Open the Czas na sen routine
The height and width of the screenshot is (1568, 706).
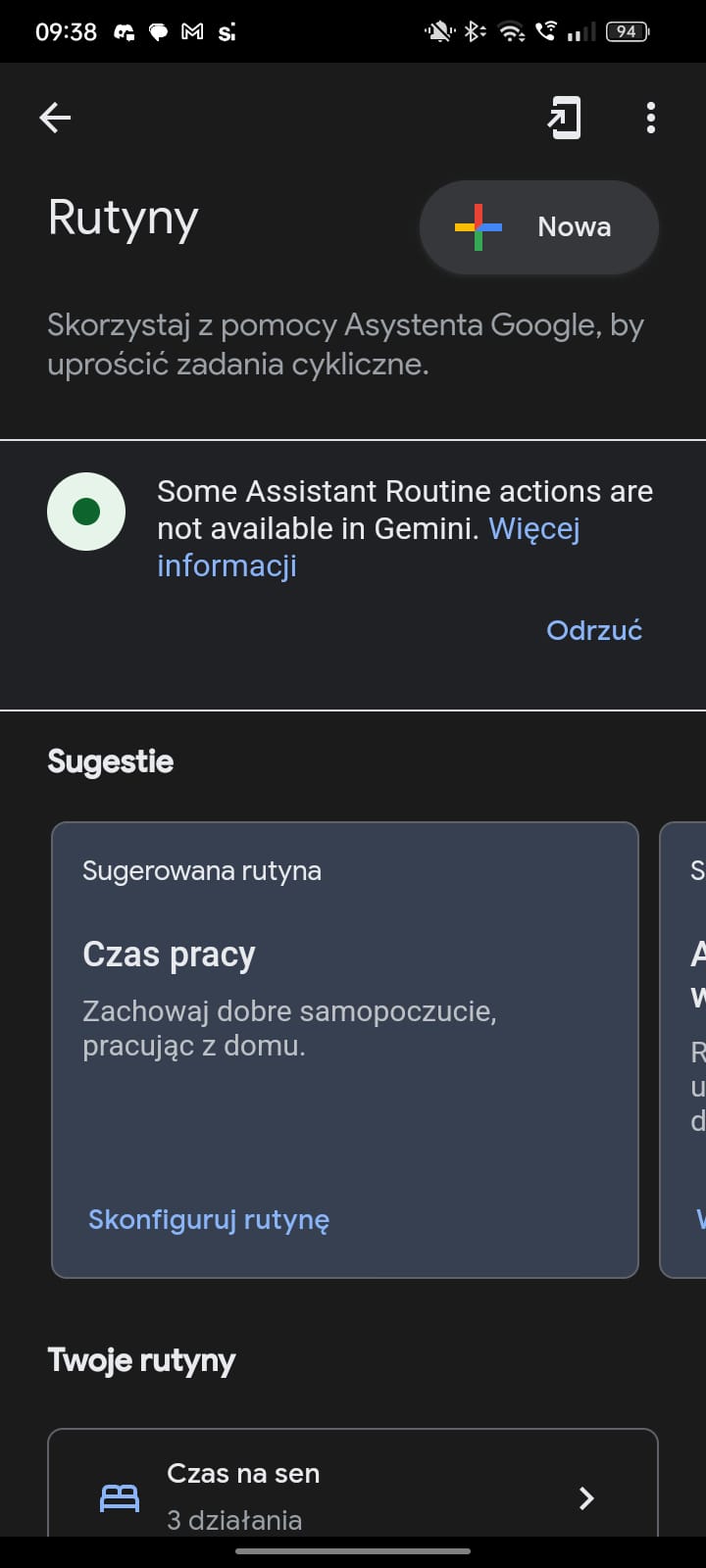tap(353, 1484)
